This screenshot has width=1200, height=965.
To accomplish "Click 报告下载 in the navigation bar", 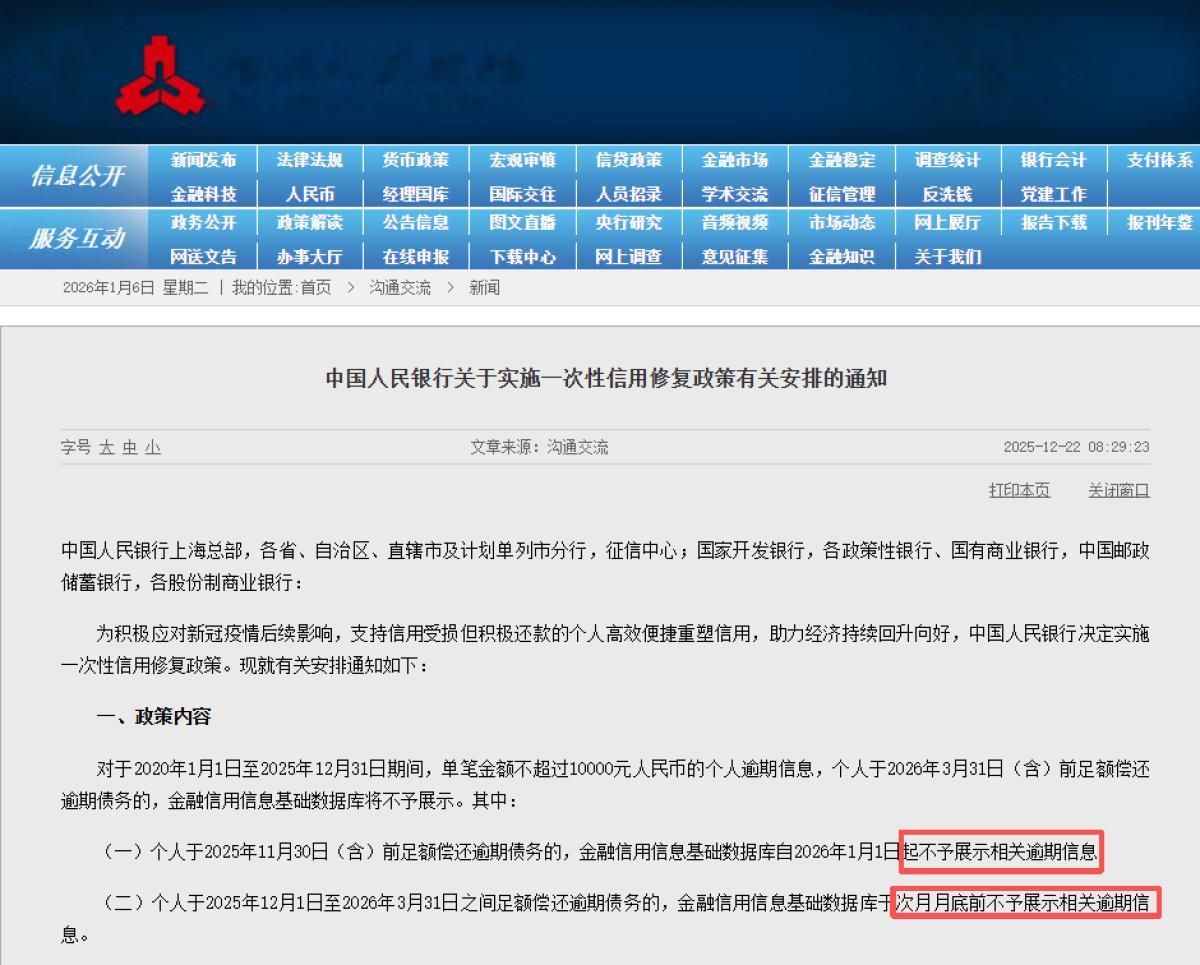I will [1054, 222].
